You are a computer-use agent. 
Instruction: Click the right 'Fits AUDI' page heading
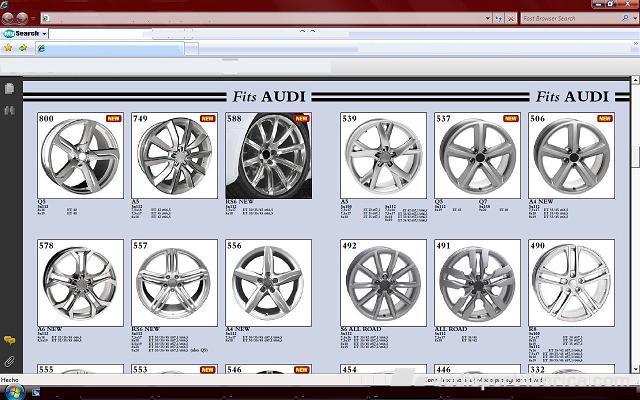[x=572, y=97]
